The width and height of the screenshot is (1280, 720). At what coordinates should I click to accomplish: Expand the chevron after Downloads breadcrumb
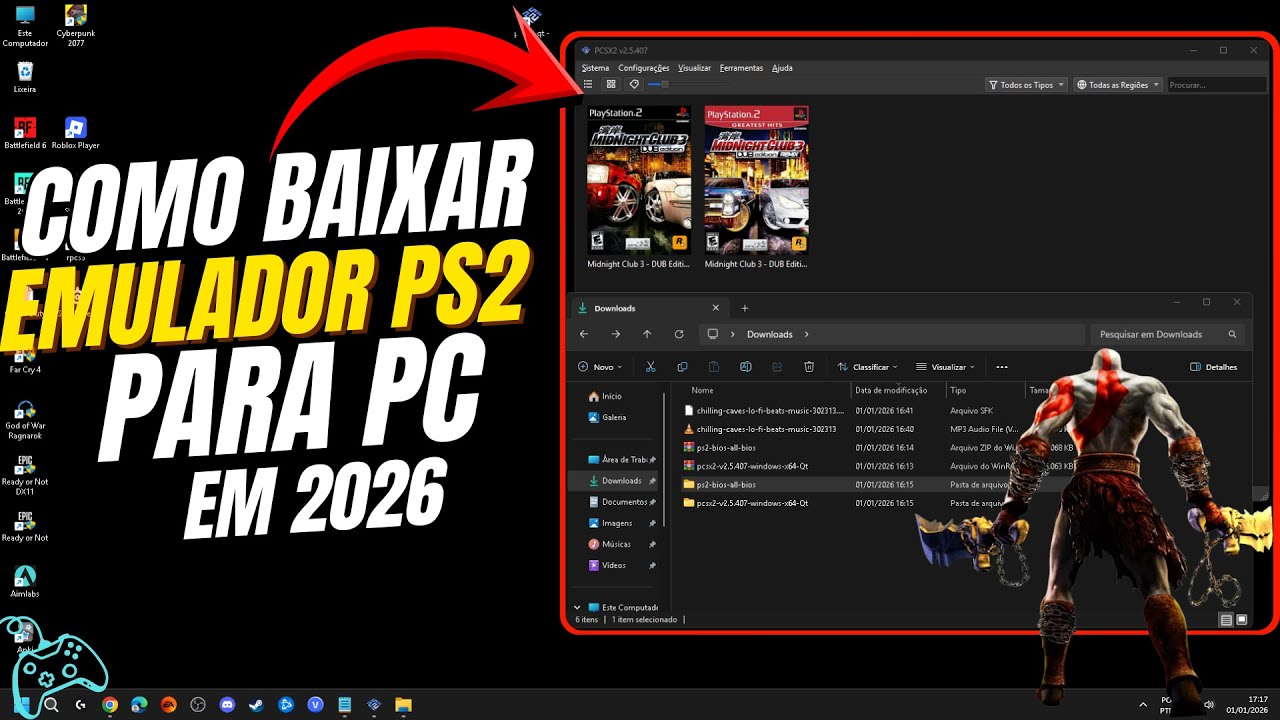coord(807,334)
